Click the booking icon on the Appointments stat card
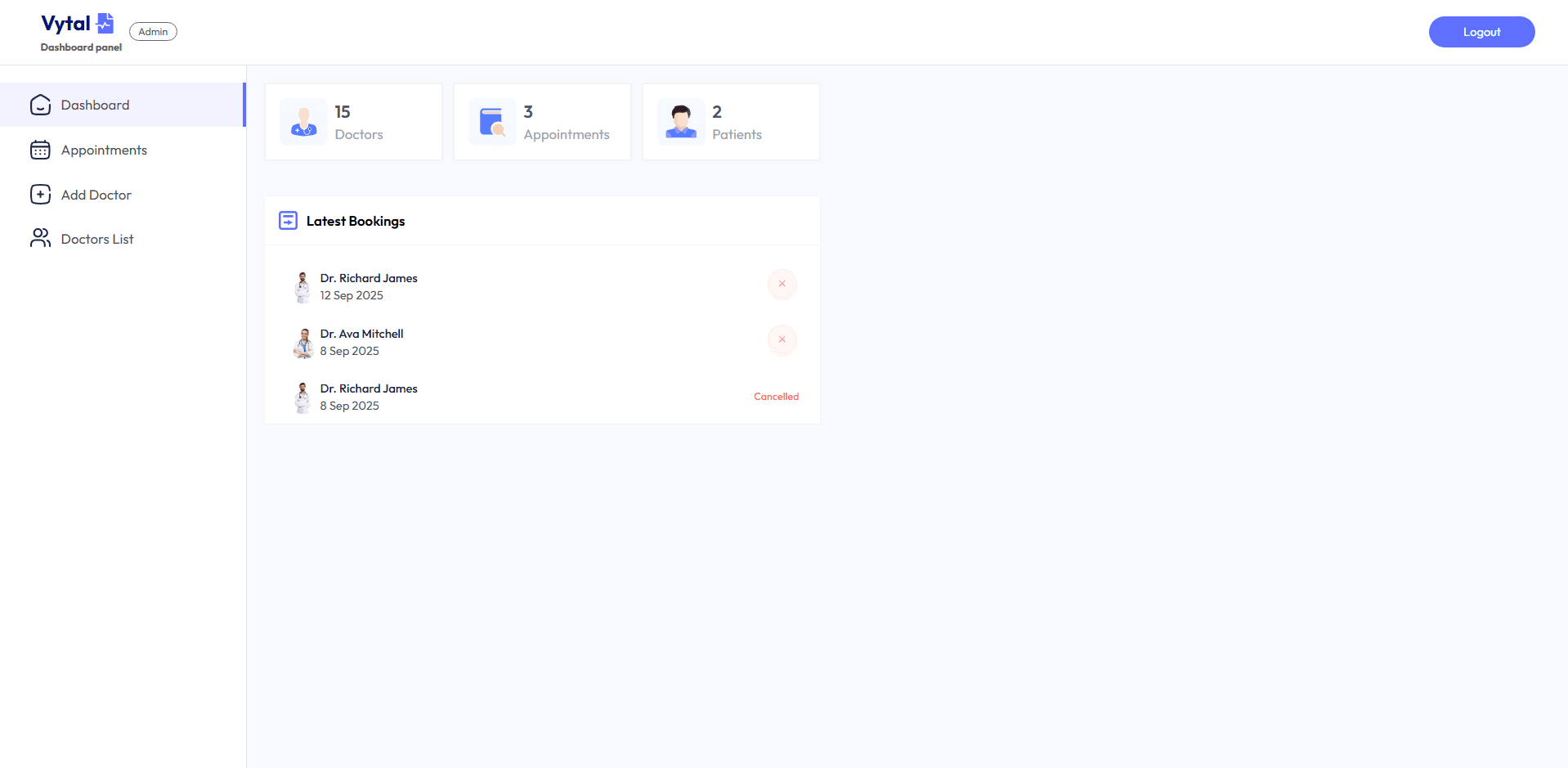 pos(492,121)
